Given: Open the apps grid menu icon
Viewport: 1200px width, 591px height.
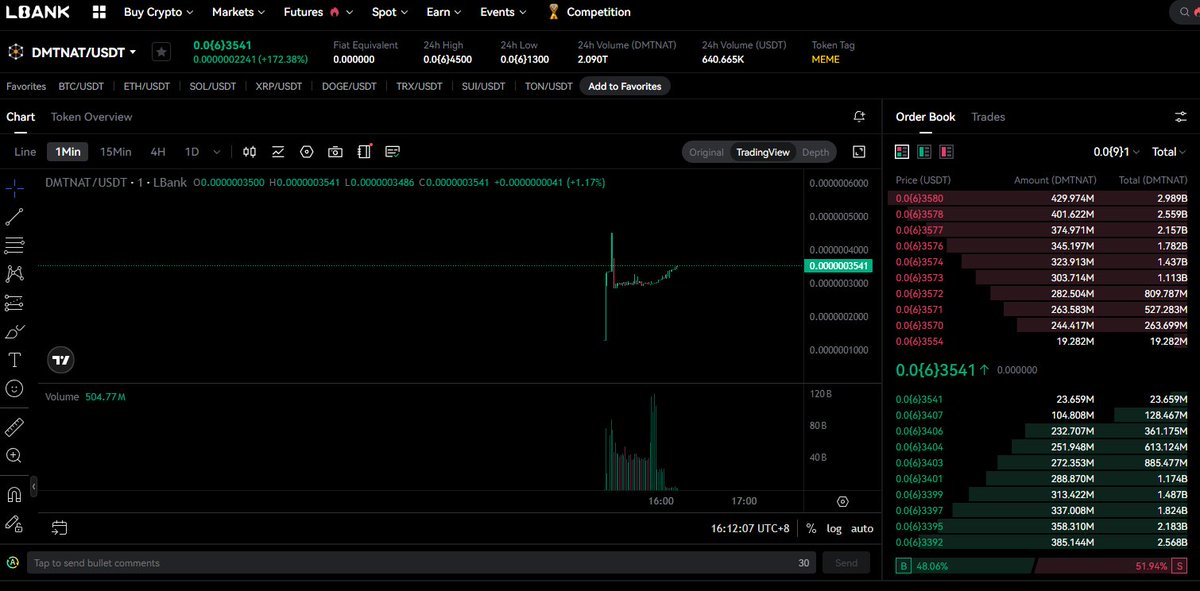Looking at the screenshot, I should (99, 12).
